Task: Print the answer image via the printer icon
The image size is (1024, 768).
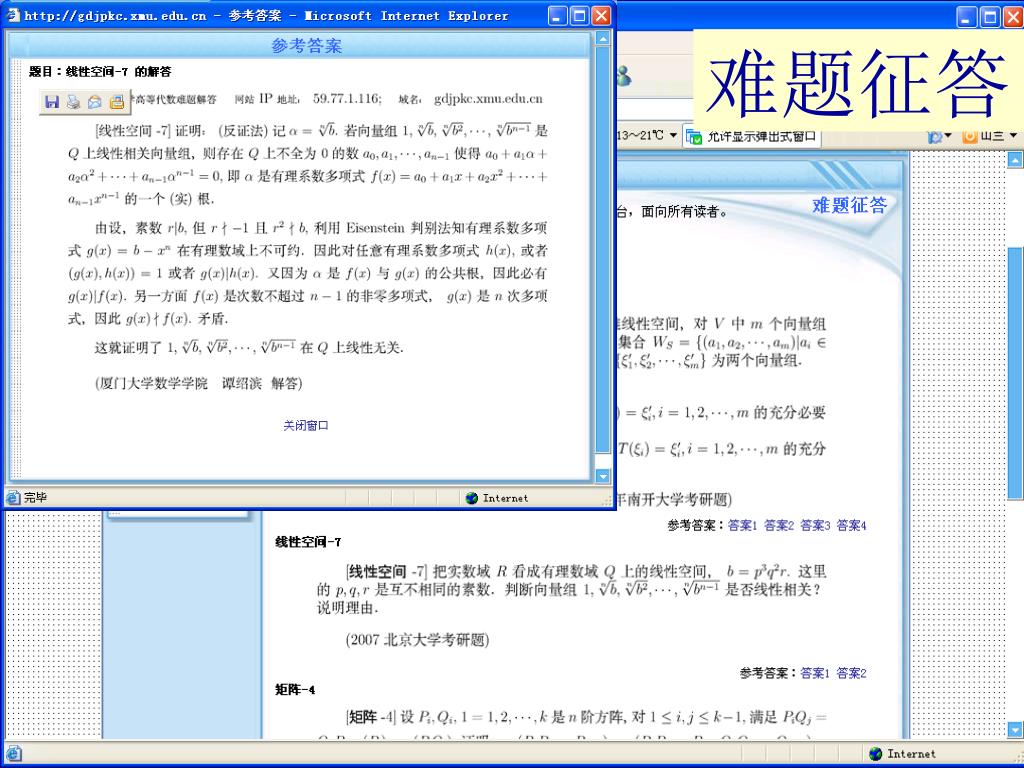Action: click(x=73, y=101)
